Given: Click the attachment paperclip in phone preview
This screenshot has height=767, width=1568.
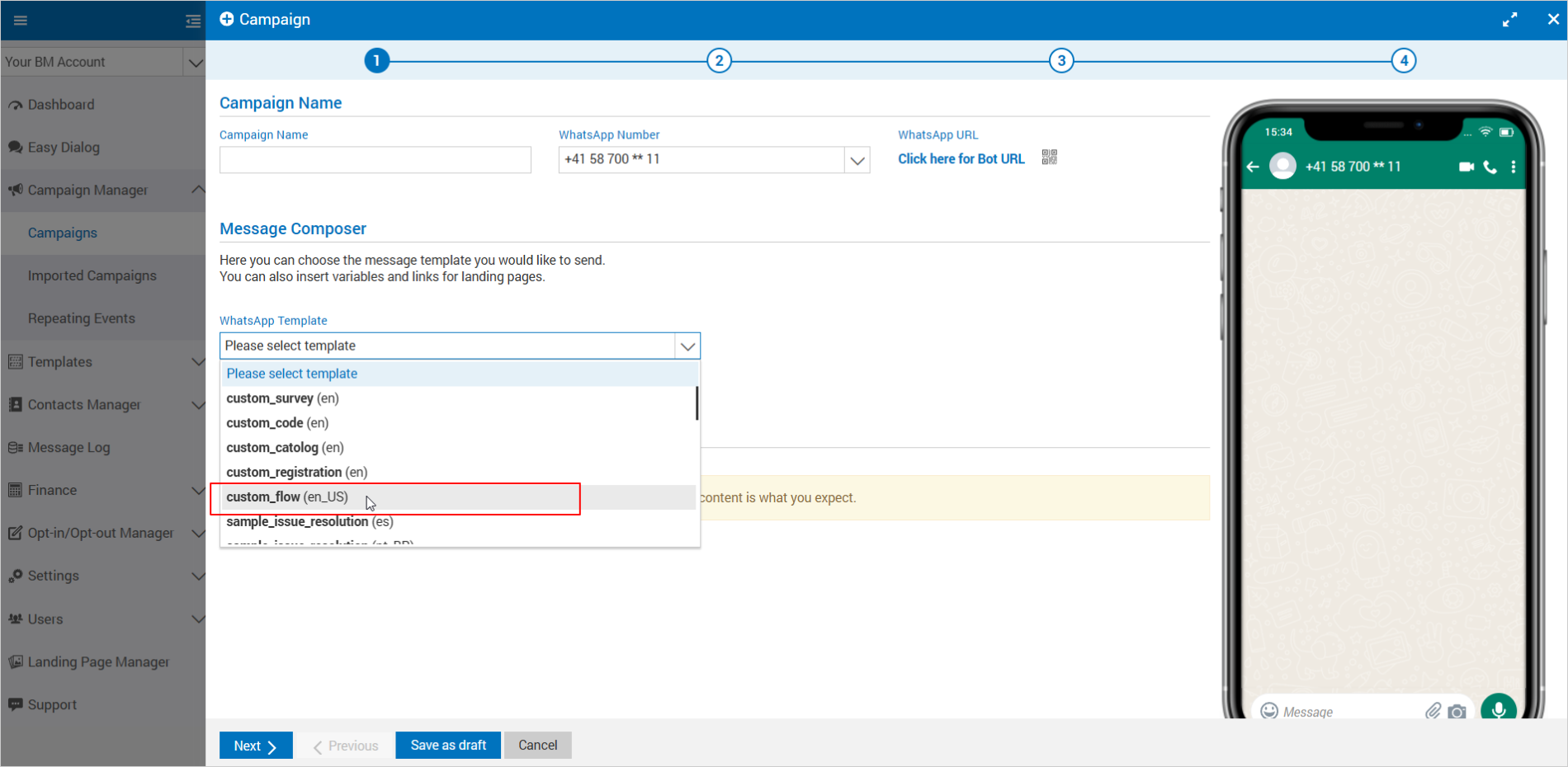Looking at the screenshot, I should pos(1433,711).
